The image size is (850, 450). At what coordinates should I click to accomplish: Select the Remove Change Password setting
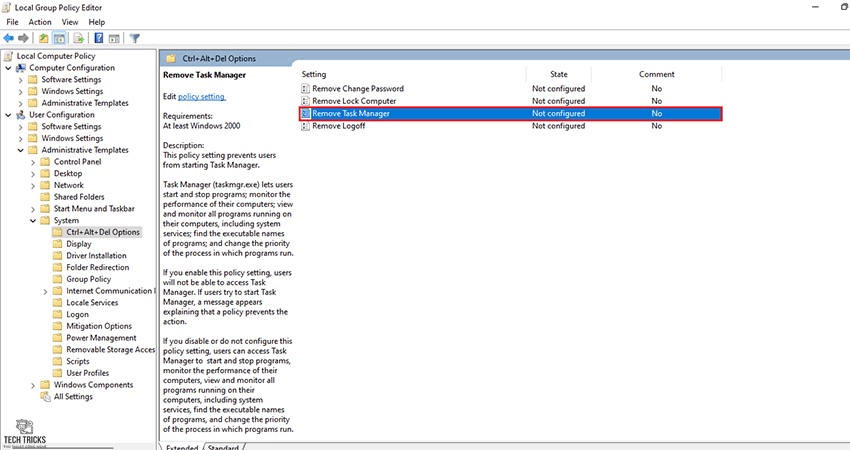pos(358,88)
